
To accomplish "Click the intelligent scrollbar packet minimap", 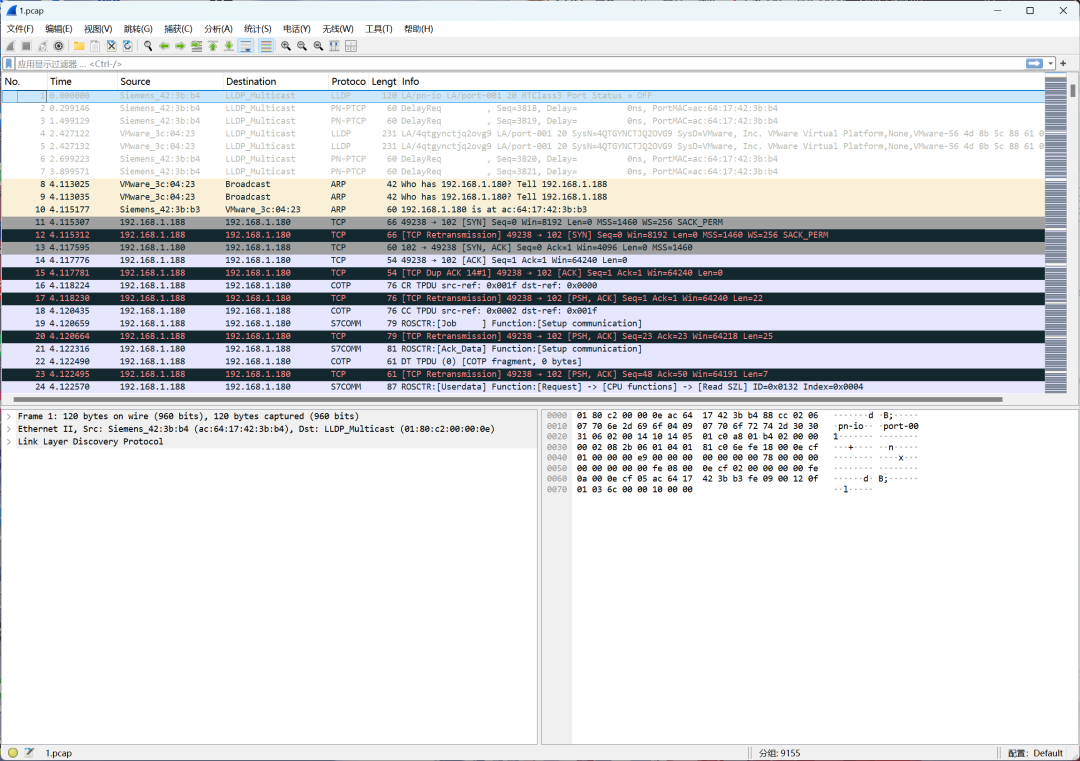I will click(x=1055, y=234).
